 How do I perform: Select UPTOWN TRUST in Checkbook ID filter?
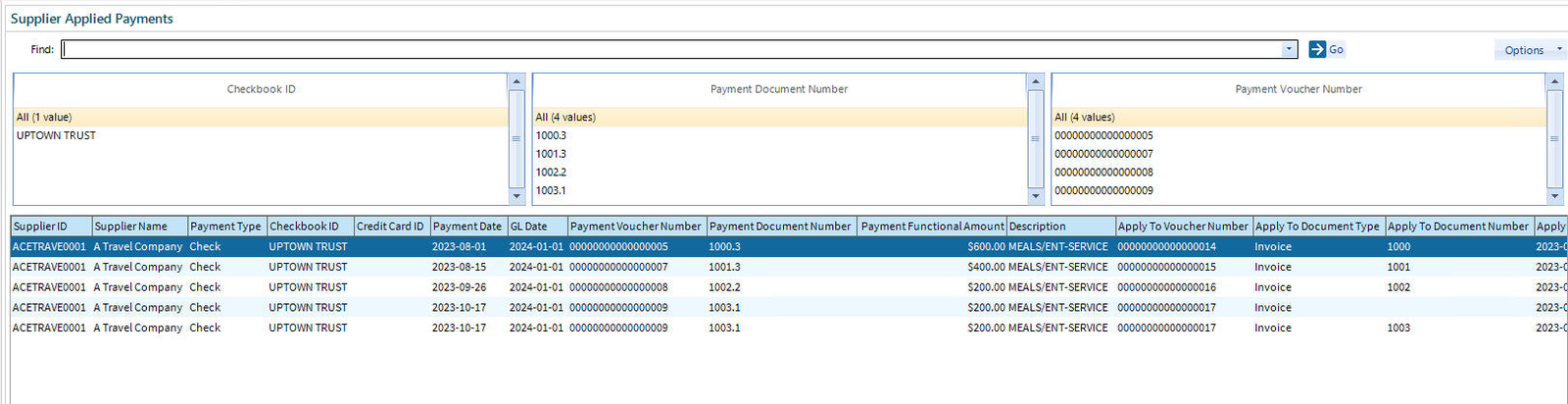point(261,135)
